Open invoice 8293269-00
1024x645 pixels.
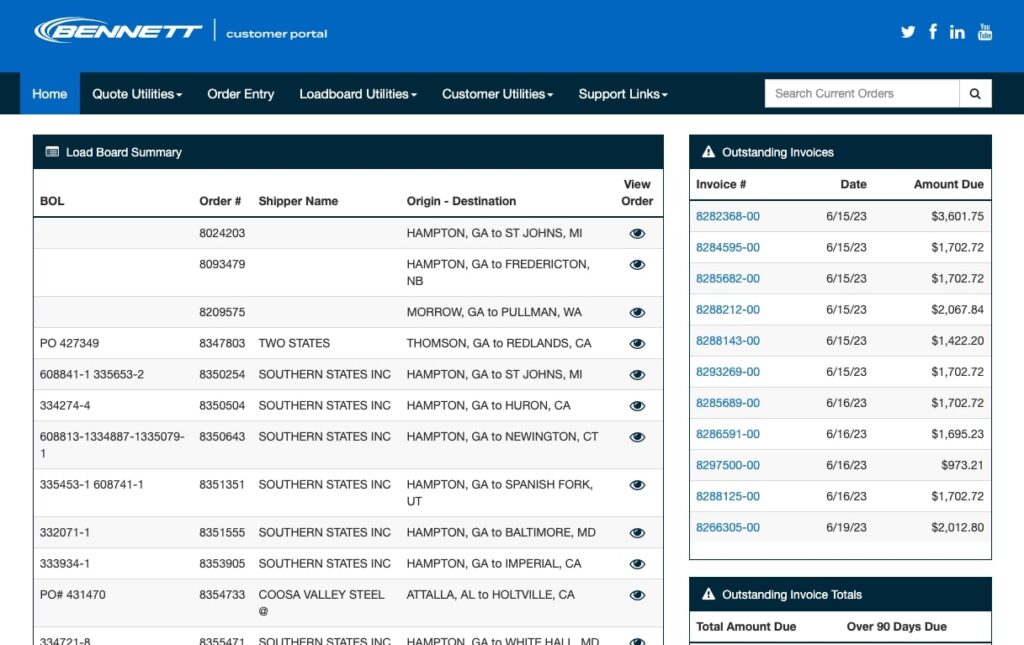tap(728, 372)
